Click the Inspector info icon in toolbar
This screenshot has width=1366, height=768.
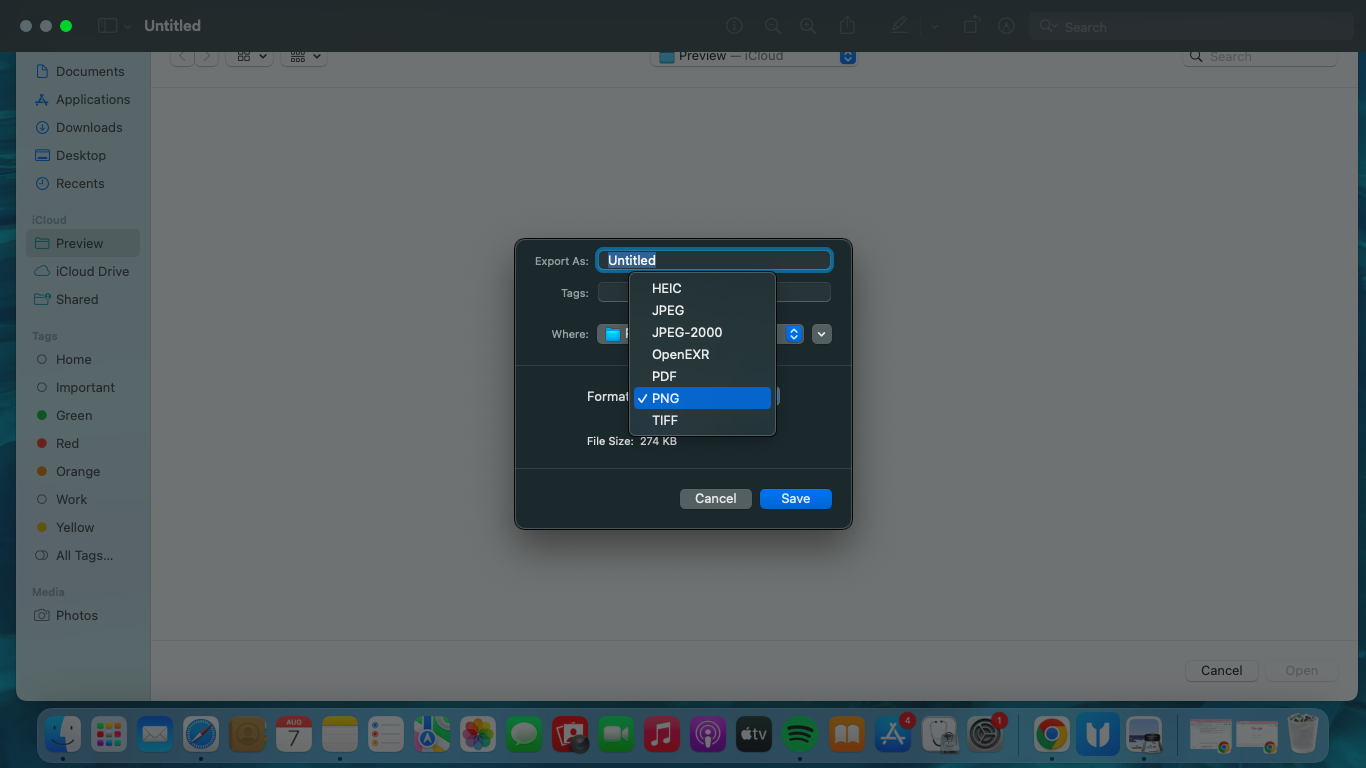click(735, 26)
